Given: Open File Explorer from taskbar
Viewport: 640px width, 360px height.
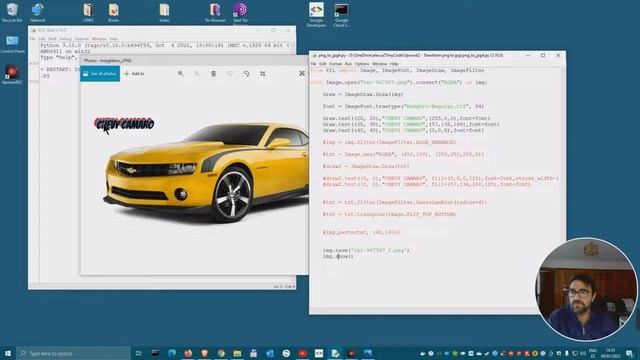Looking at the screenshot, I should pos(237,353).
